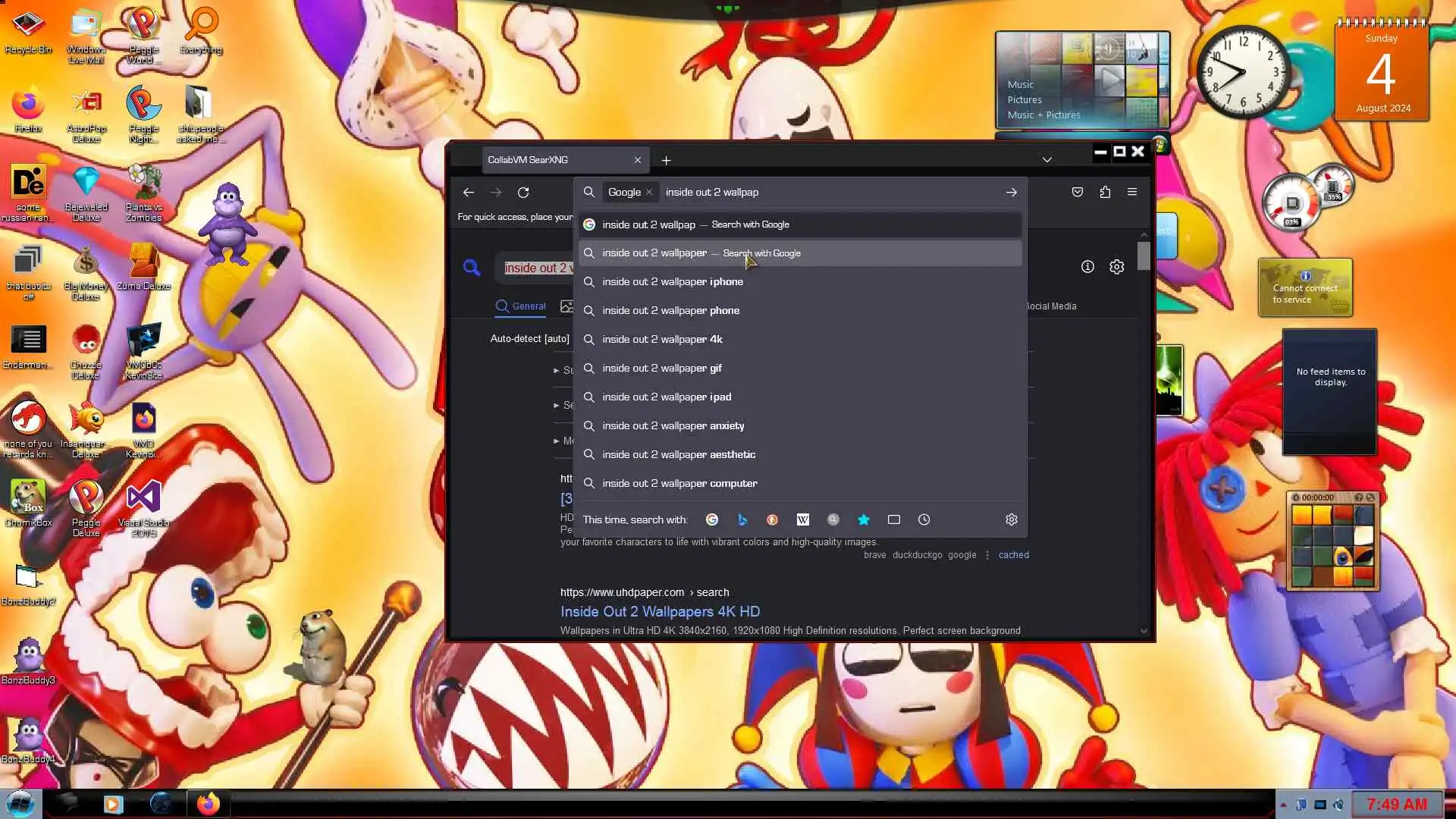Switch to the General search tab
Image resolution: width=1456 pixels, height=819 pixels.
click(521, 306)
